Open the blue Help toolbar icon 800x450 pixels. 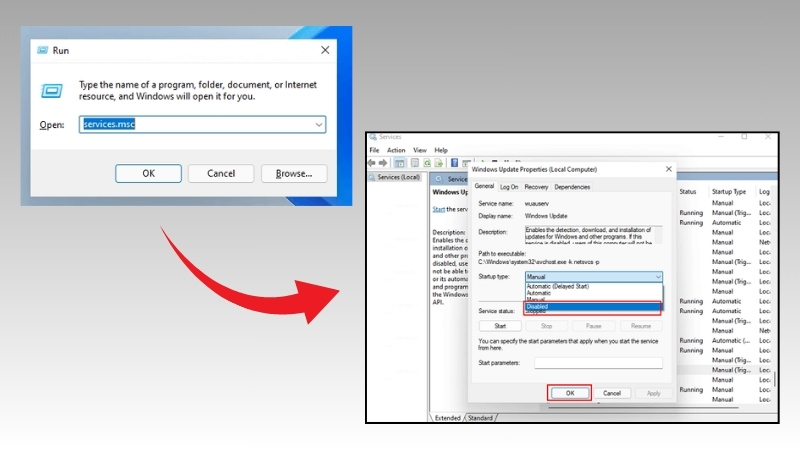[454, 163]
